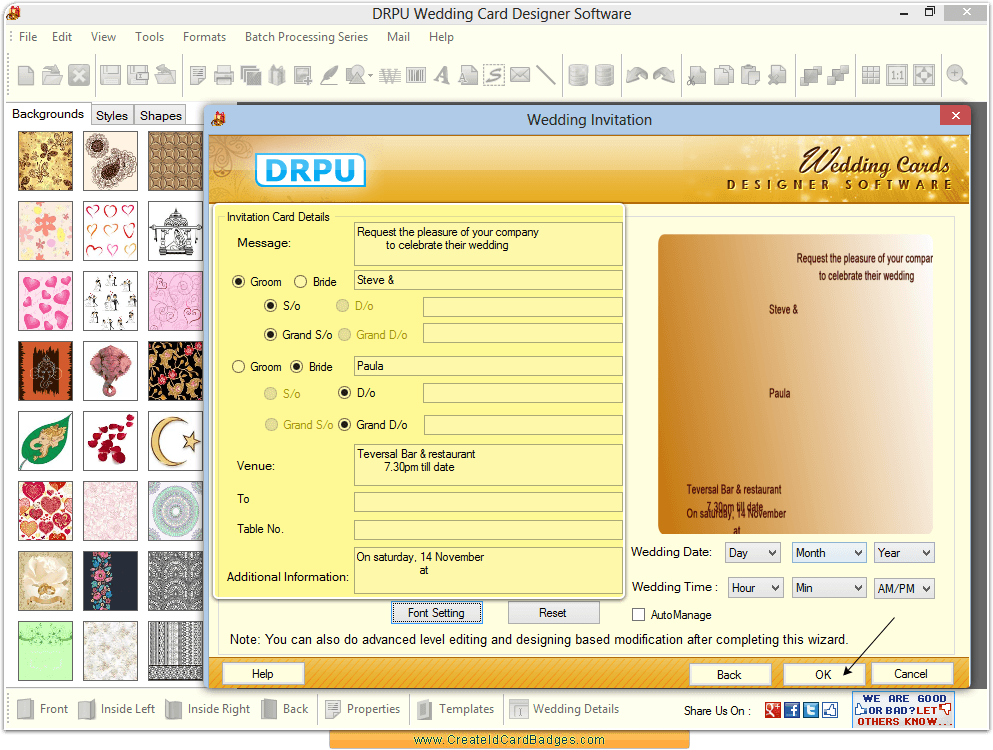
Task: Choose the light green background thumbnail
Action: click(46, 651)
